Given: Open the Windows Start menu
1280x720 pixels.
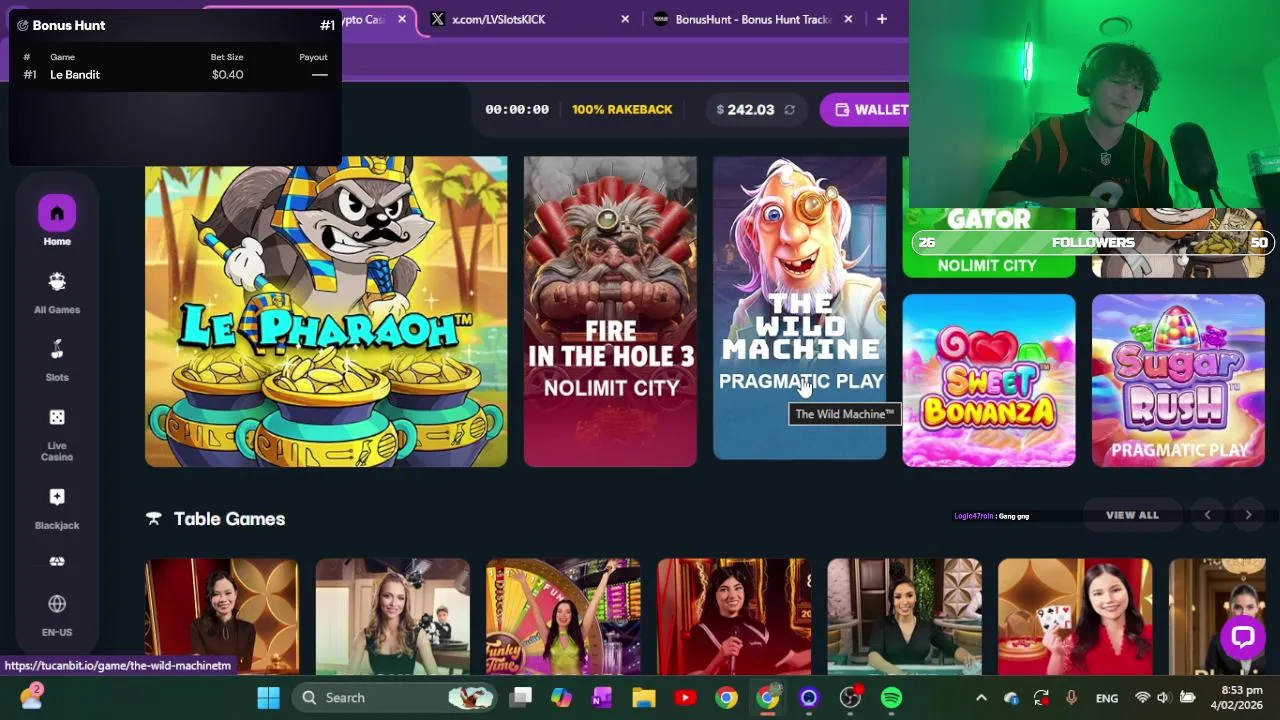Looking at the screenshot, I should 268,698.
